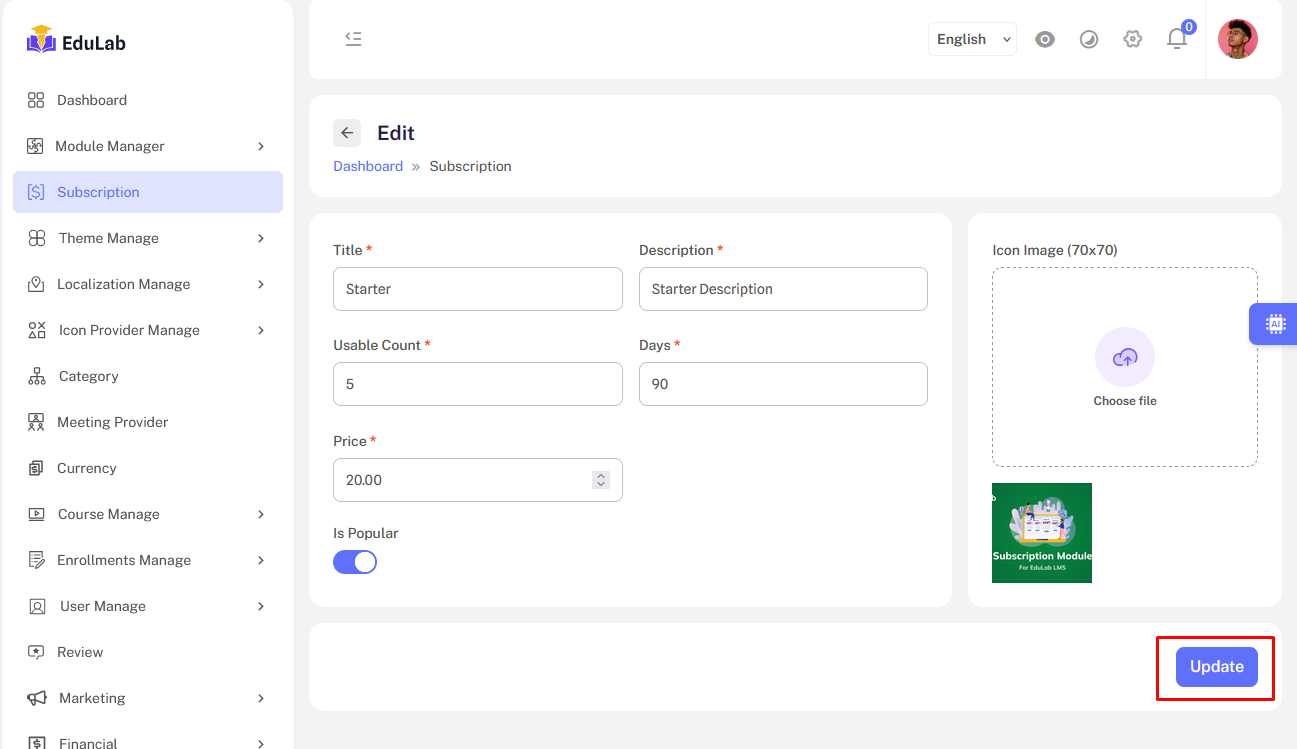Image resolution: width=1297 pixels, height=749 pixels.
Task: Click the Subscription Module image thumbnail
Action: click(1041, 532)
